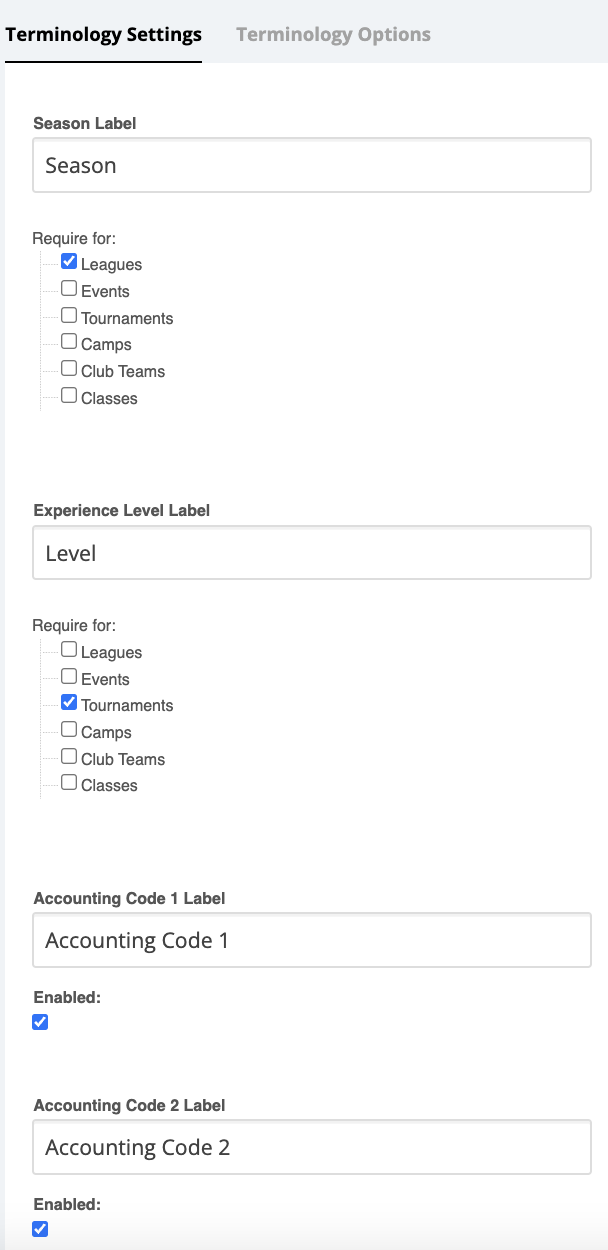The width and height of the screenshot is (608, 1250).
Task: Check Camps under Season Label
Action: point(69,342)
